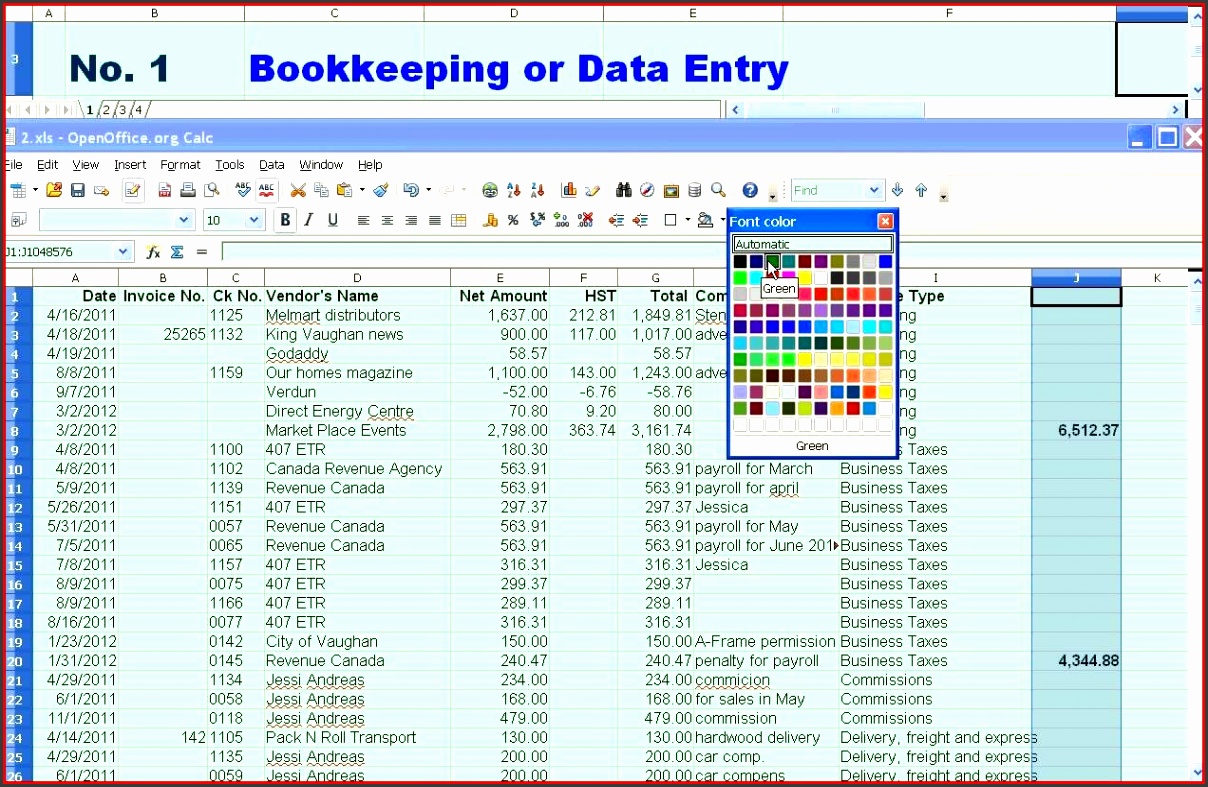Apply the percent number format
Image resolution: width=1208 pixels, height=787 pixels.
point(513,220)
